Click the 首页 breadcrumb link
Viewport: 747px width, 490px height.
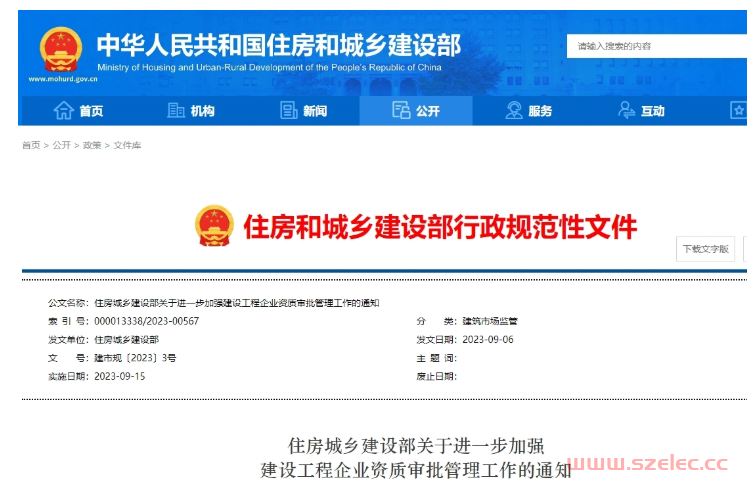tap(31, 145)
